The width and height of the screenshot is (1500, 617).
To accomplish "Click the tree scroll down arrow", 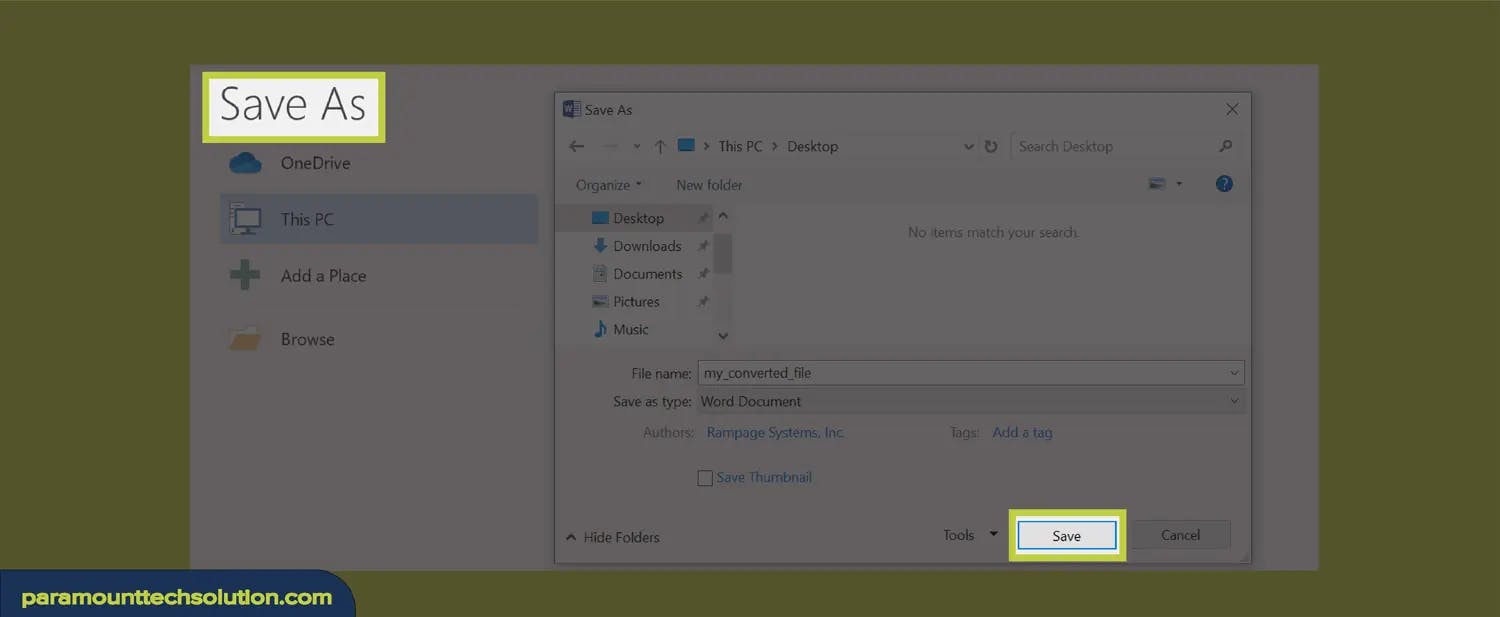I will pos(724,337).
